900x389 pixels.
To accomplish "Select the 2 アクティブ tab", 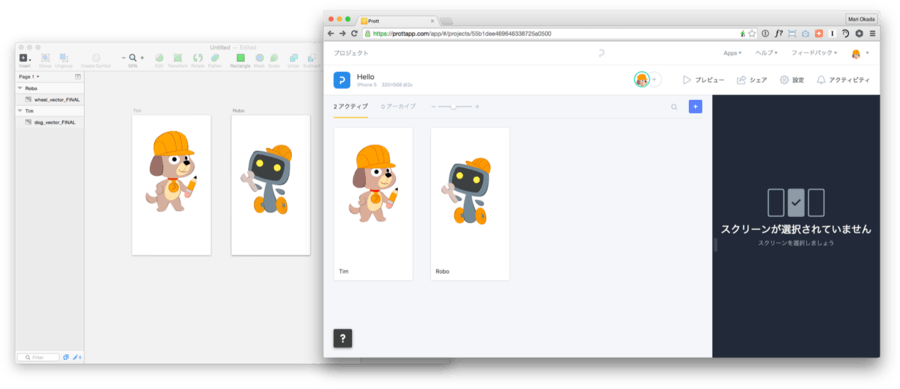I will pyautogui.click(x=351, y=107).
